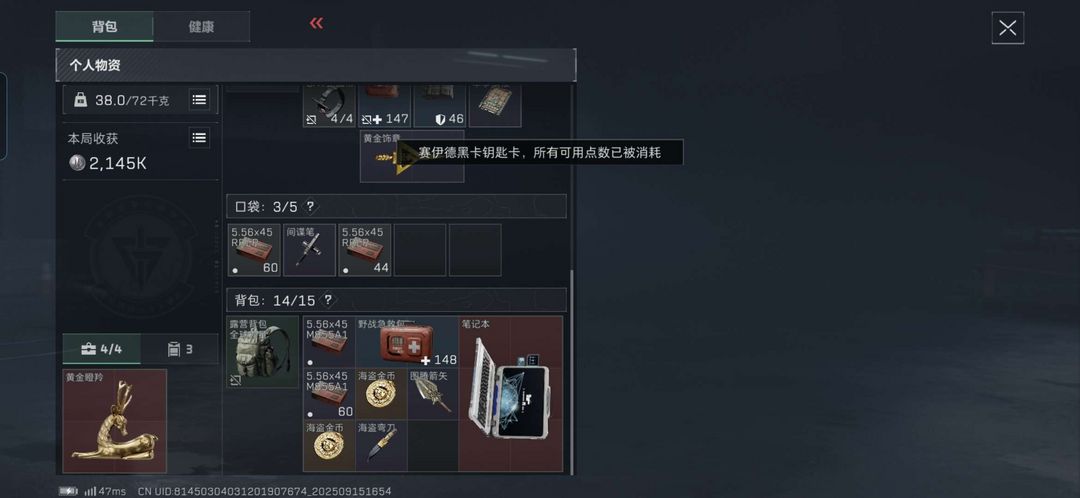
Task: Select the 露营背包 camping backpack icon
Action: pos(262,352)
